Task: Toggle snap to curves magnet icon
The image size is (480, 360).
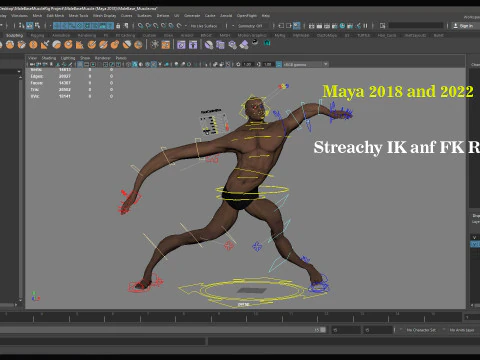Action: (148, 26)
